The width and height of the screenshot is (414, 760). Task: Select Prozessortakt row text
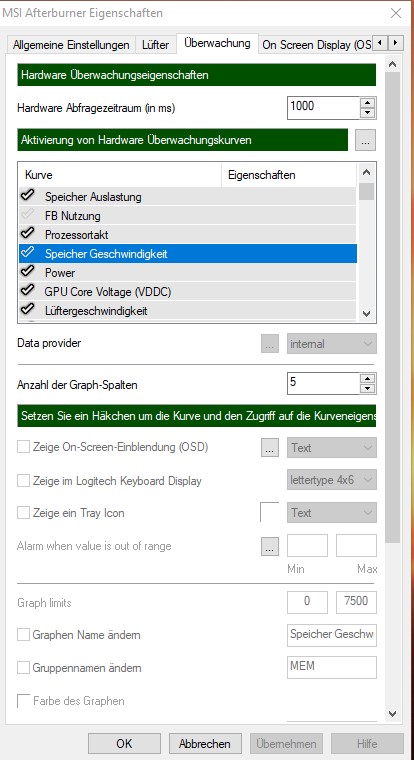(x=77, y=235)
